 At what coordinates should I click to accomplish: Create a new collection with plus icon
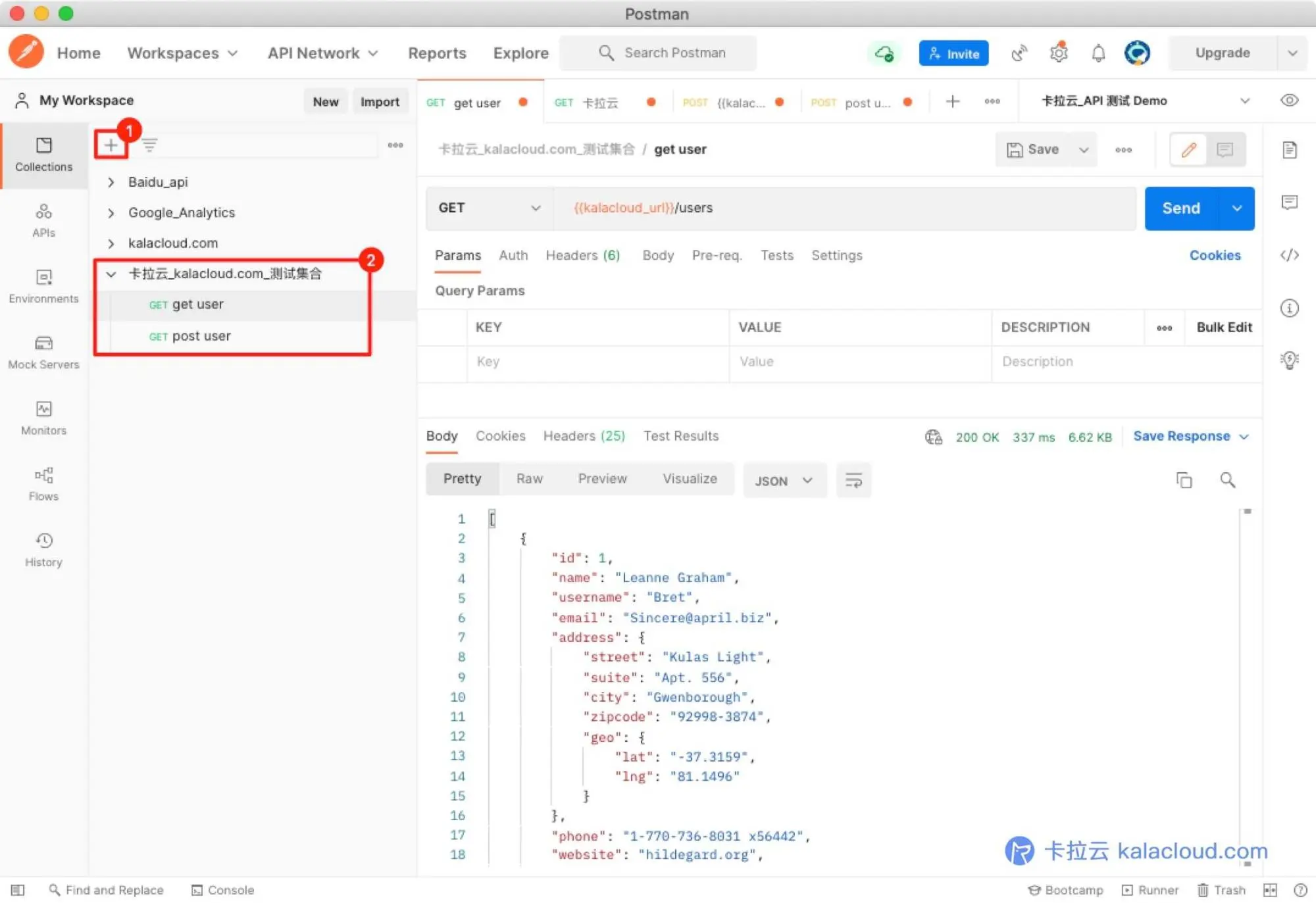pyautogui.click(x=111, y=145)
